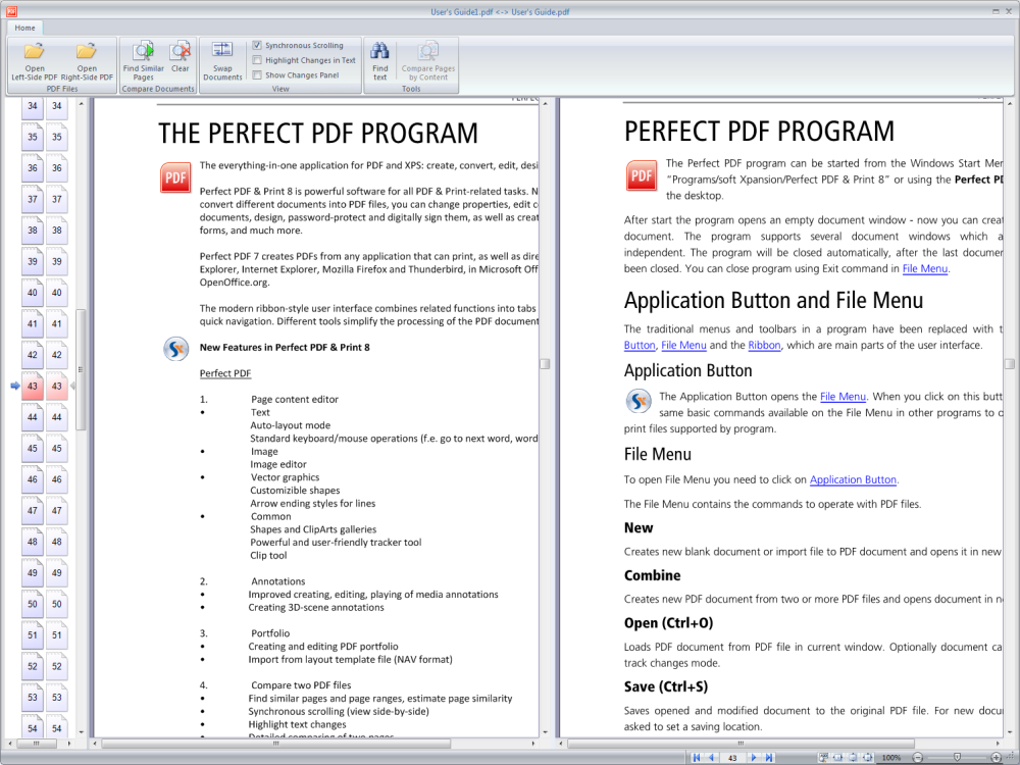Go to the first page
Image resolution: width=1020 pixels, height=765 pixels.
[697, 757]
